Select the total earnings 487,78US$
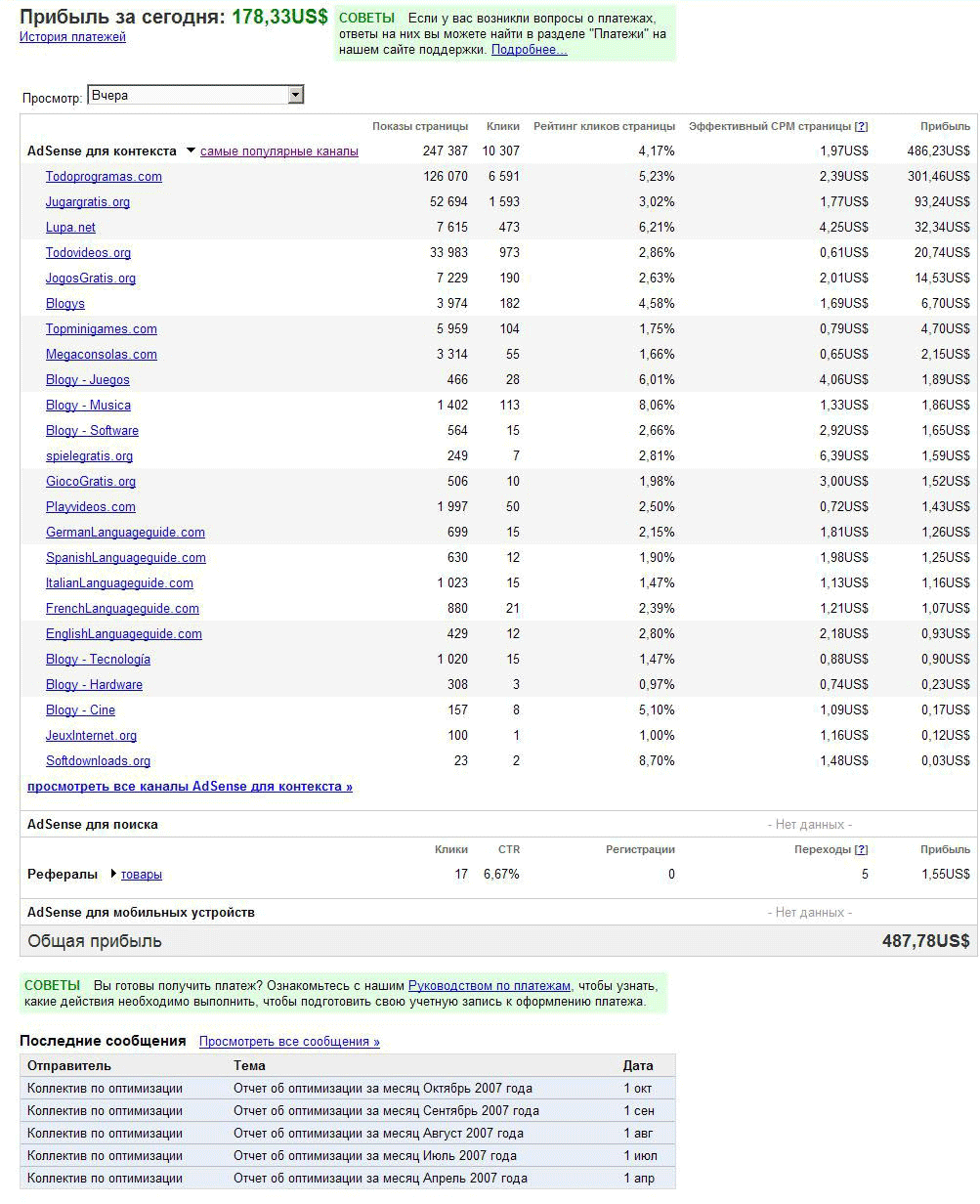This screenshot has height=1204, width=980. pyautogui.click(x=925, y=941)
